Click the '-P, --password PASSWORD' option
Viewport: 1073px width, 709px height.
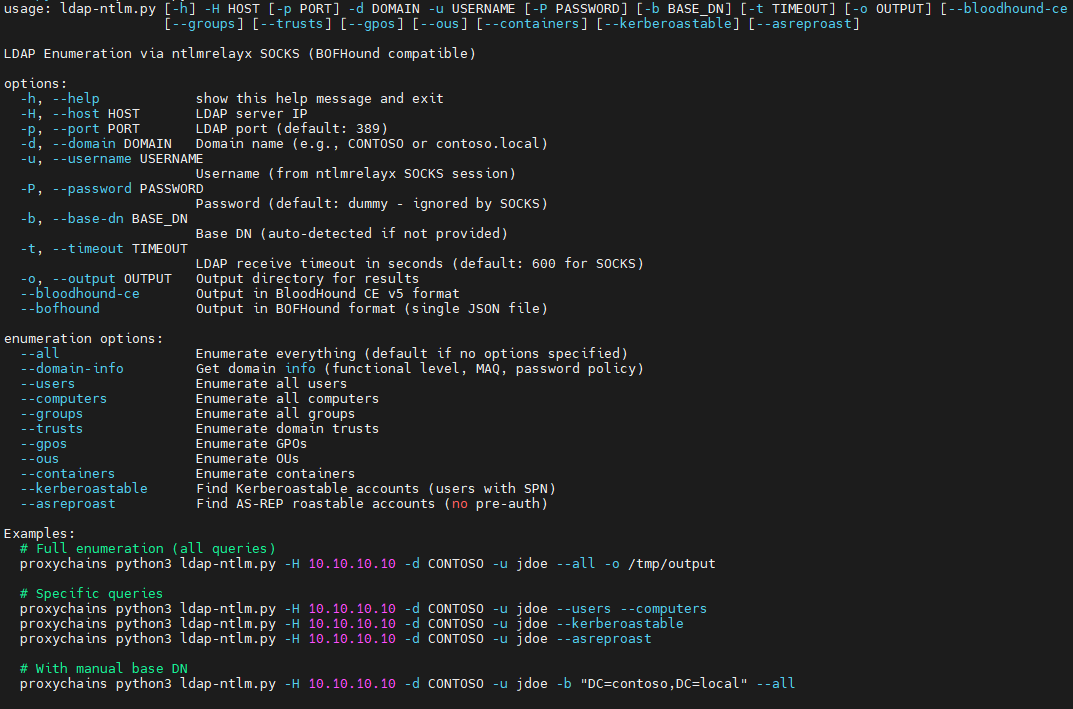coord(112,189)
